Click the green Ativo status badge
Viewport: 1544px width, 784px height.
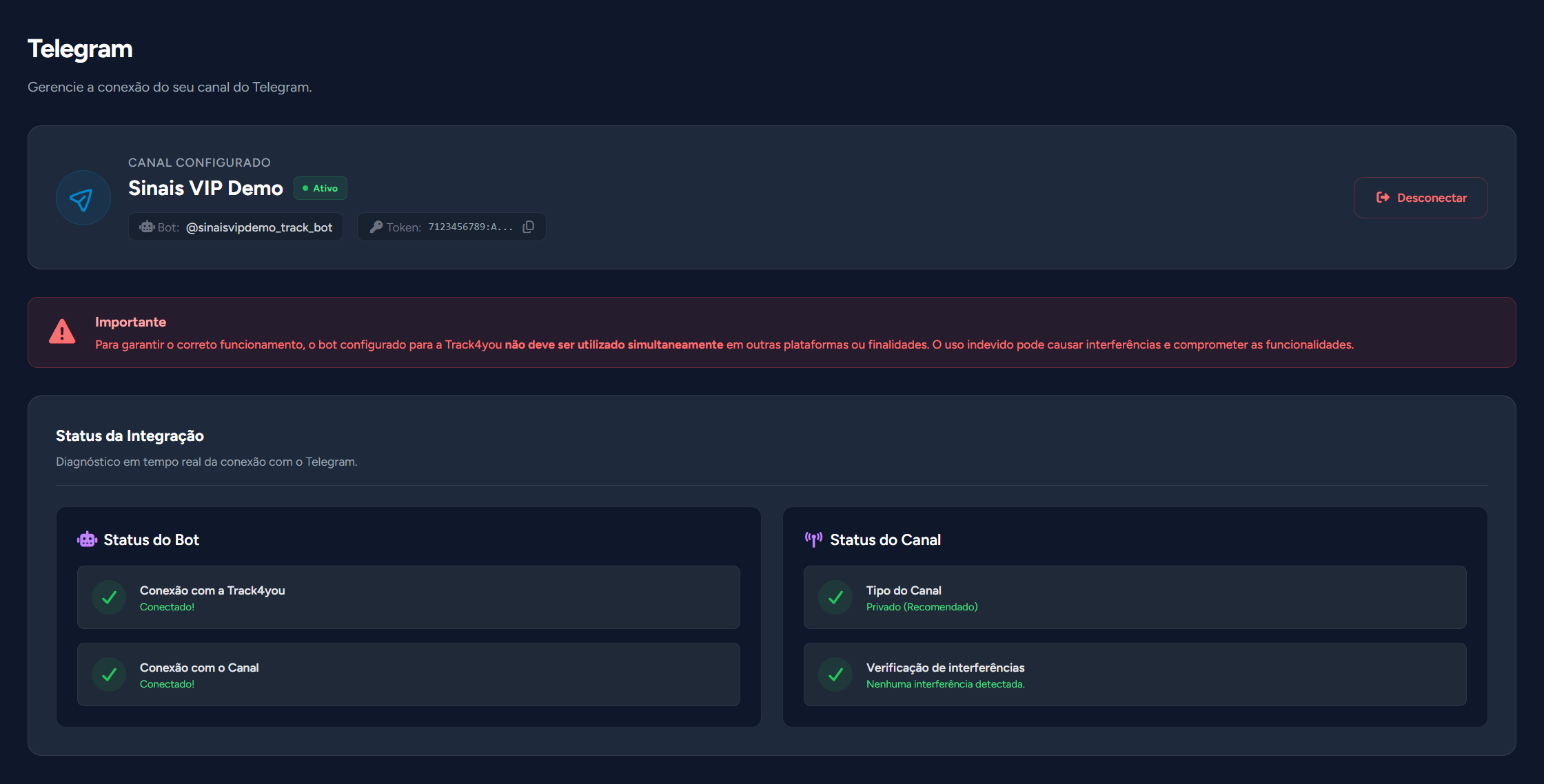tap(320, 188)
